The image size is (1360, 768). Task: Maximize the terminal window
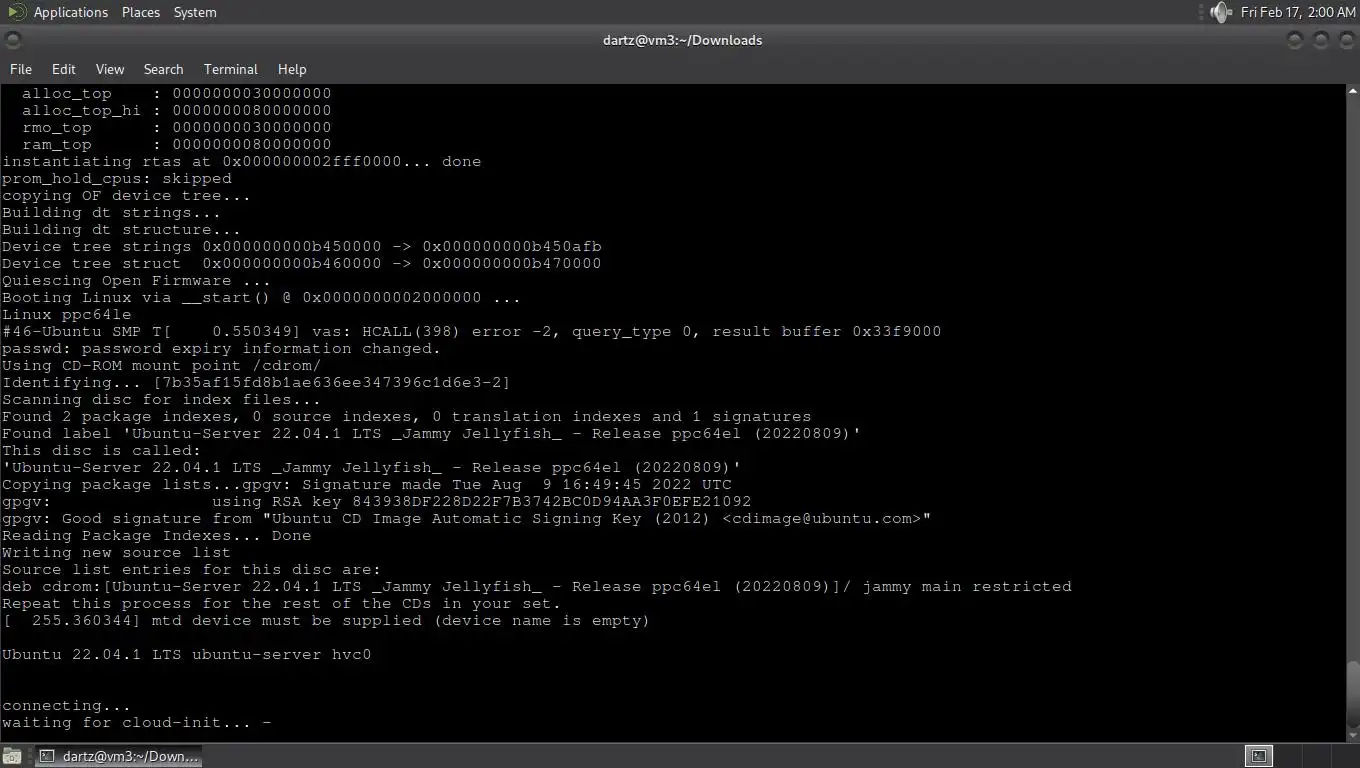pos(1321,40)
